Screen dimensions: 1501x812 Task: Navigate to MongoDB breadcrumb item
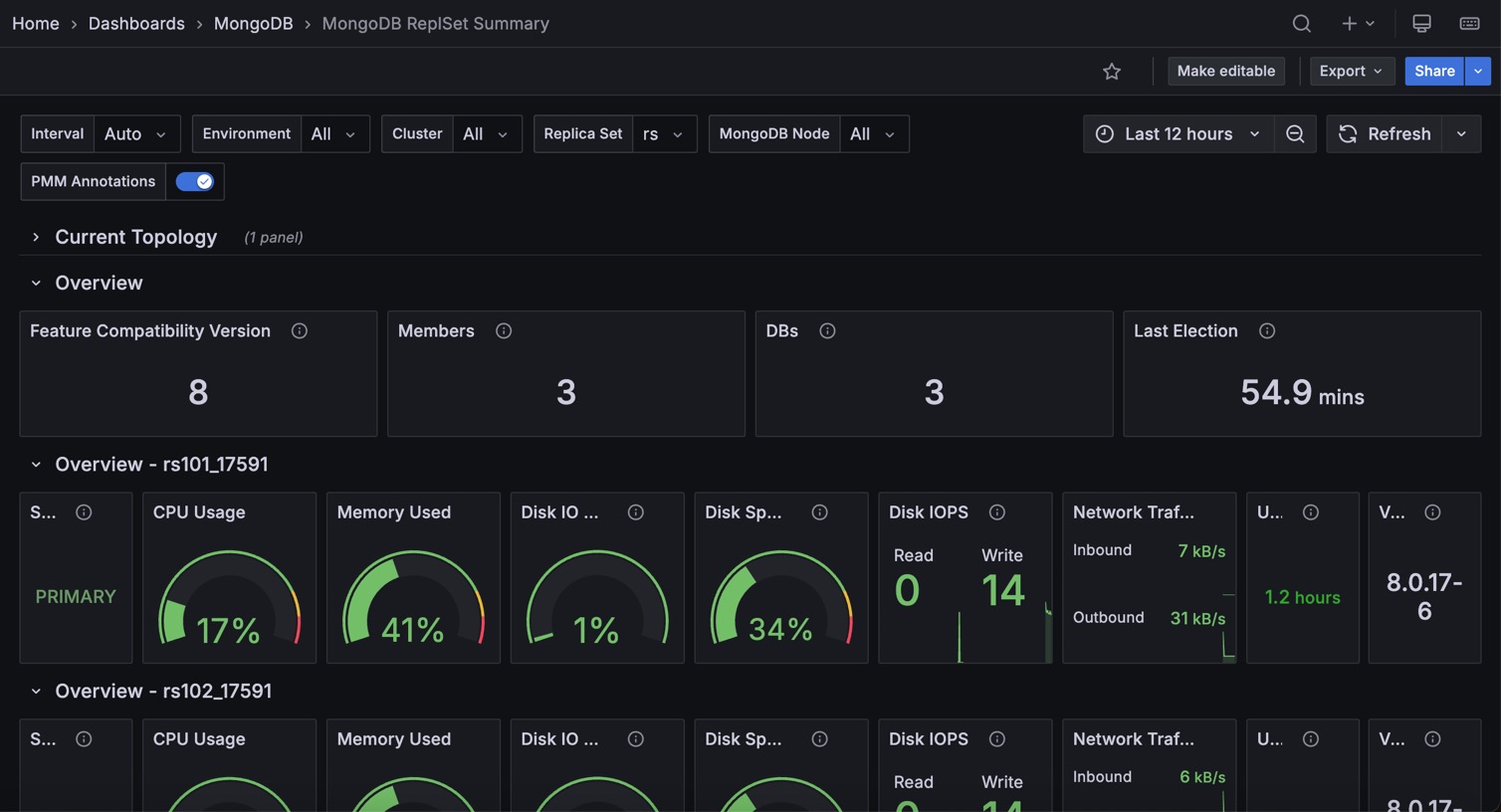[x=253, y=23]
